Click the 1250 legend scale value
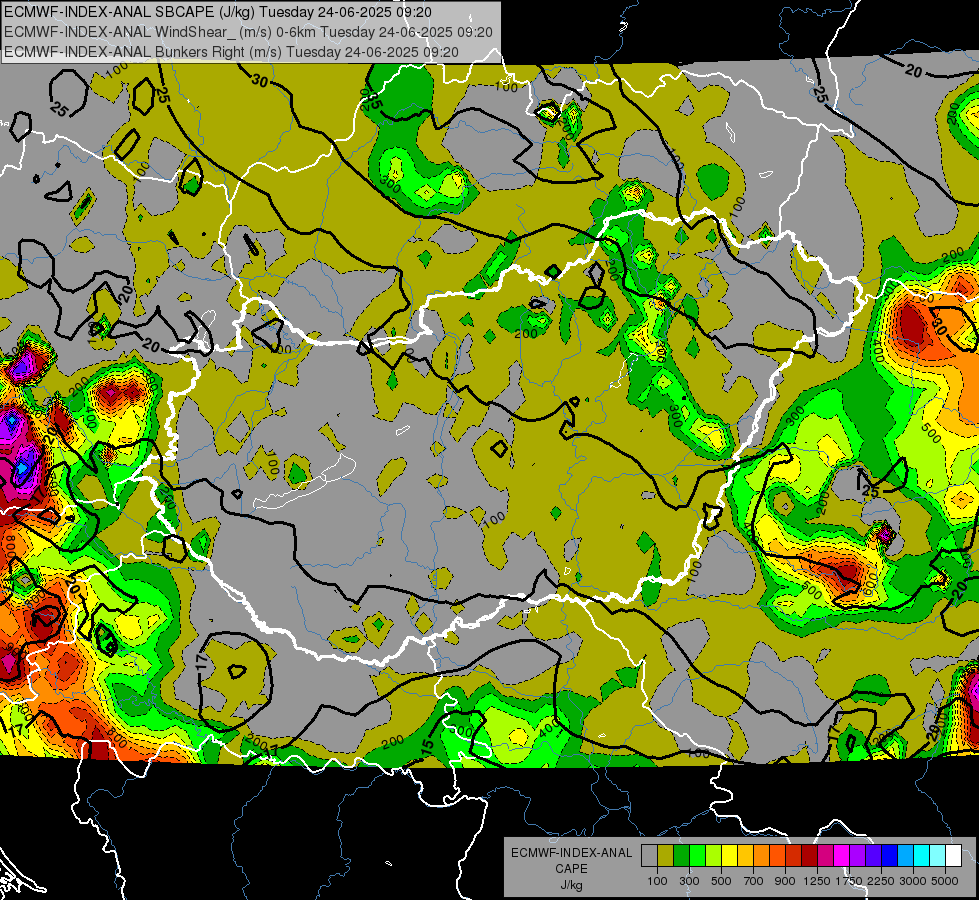 point(817,881)
